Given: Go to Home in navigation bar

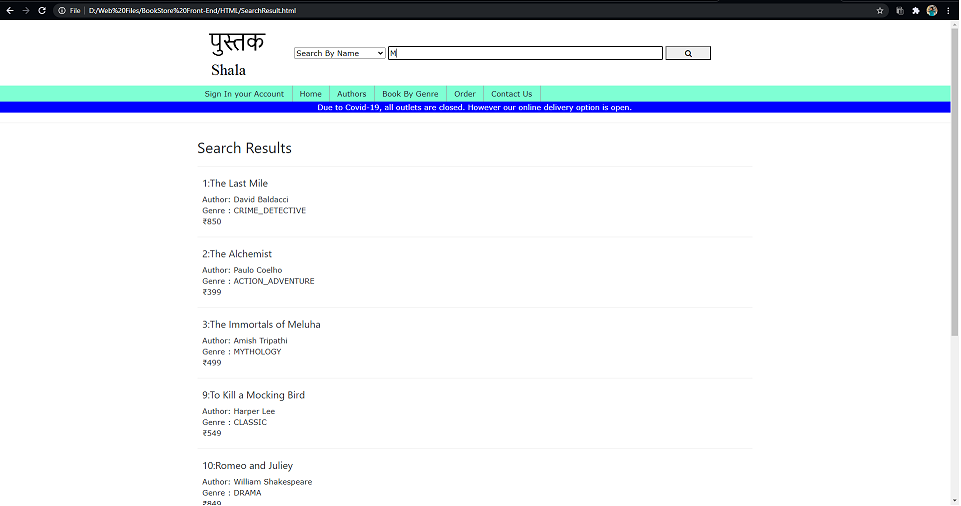Looking at the screenshot, I should click(x=310, y=94).
